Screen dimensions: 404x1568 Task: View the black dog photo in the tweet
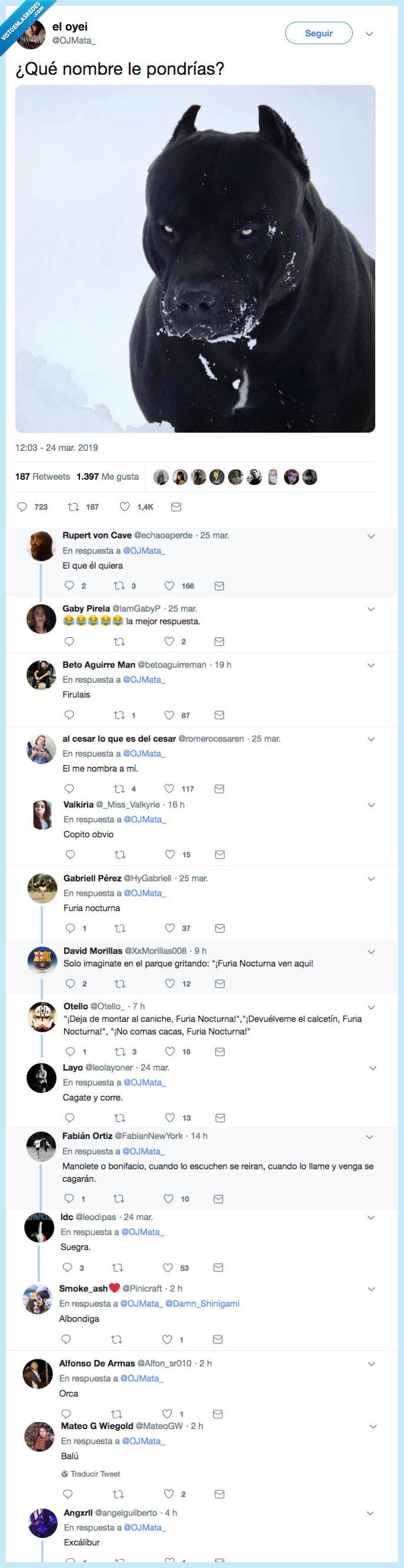coord(195,259)
